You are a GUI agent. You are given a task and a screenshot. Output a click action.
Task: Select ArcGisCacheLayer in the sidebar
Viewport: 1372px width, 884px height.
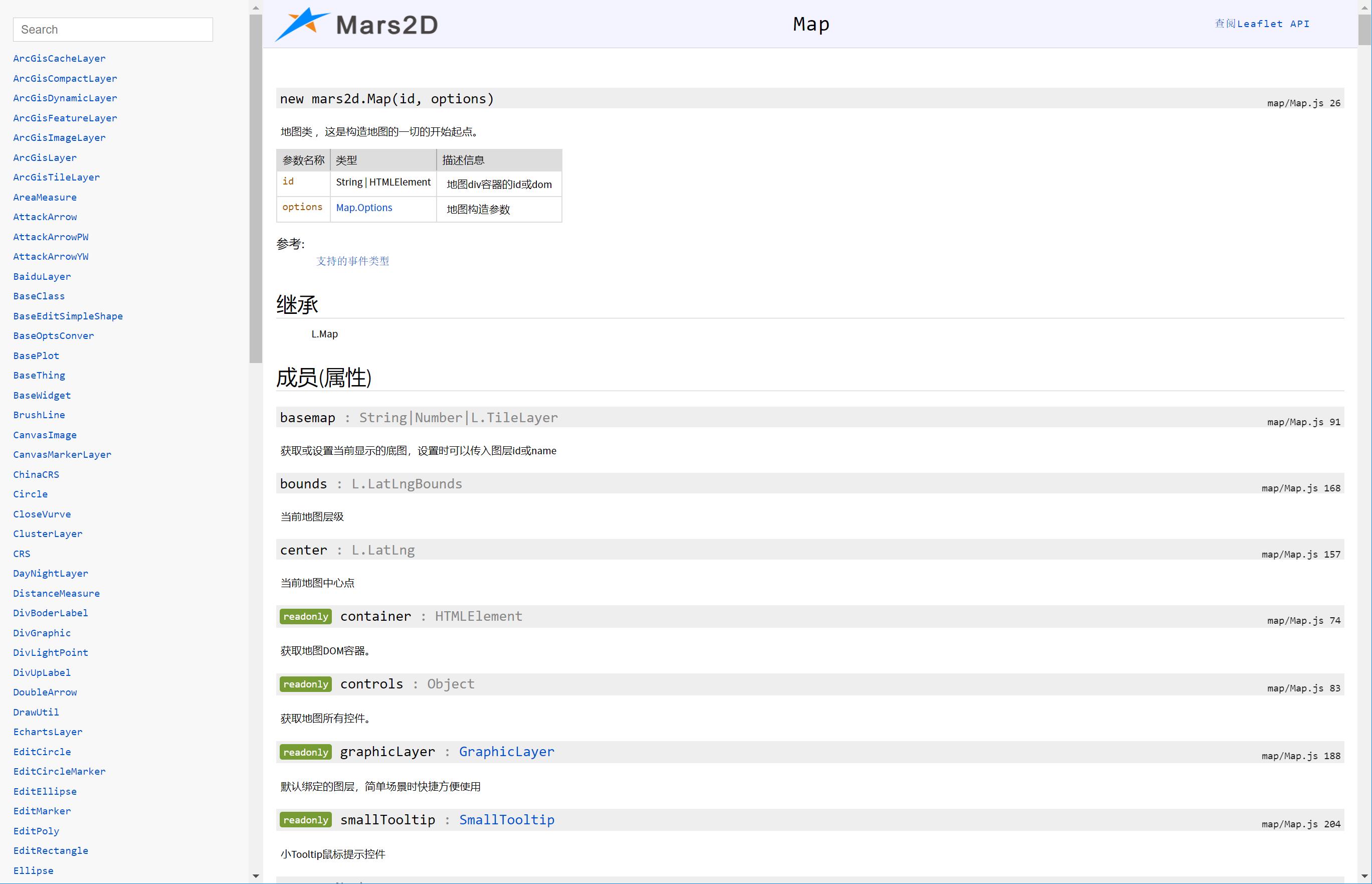click(59, 59)
